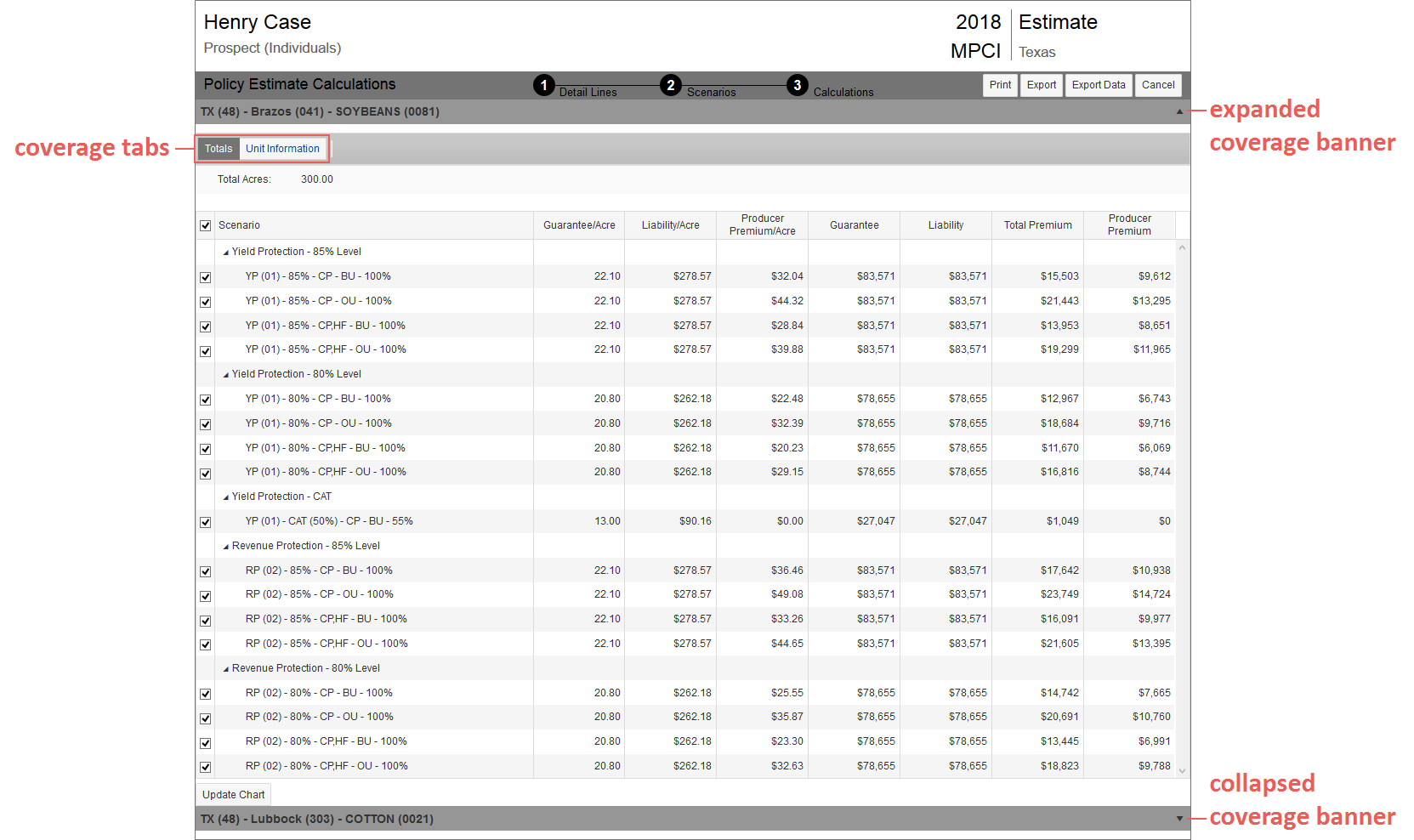This screenshot has width=1414, height=840.
Task: Select the $1,049 Total Premium cell
Action: click(1038, 521)
